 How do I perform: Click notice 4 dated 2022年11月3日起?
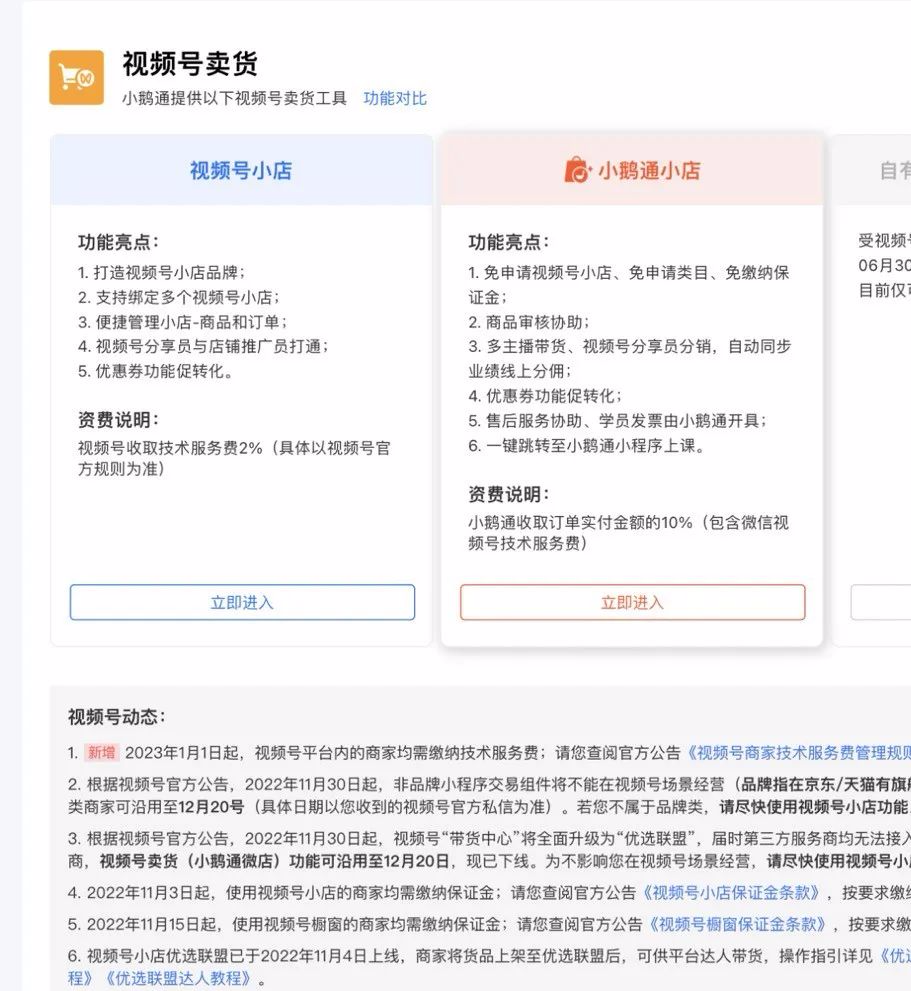(489, 892)
